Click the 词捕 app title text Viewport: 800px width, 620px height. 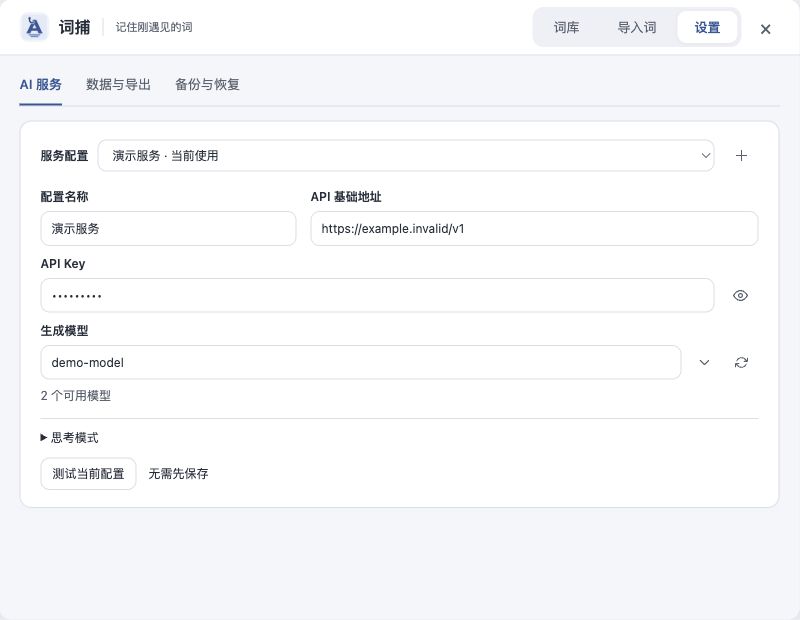click(x=74, y=27)
